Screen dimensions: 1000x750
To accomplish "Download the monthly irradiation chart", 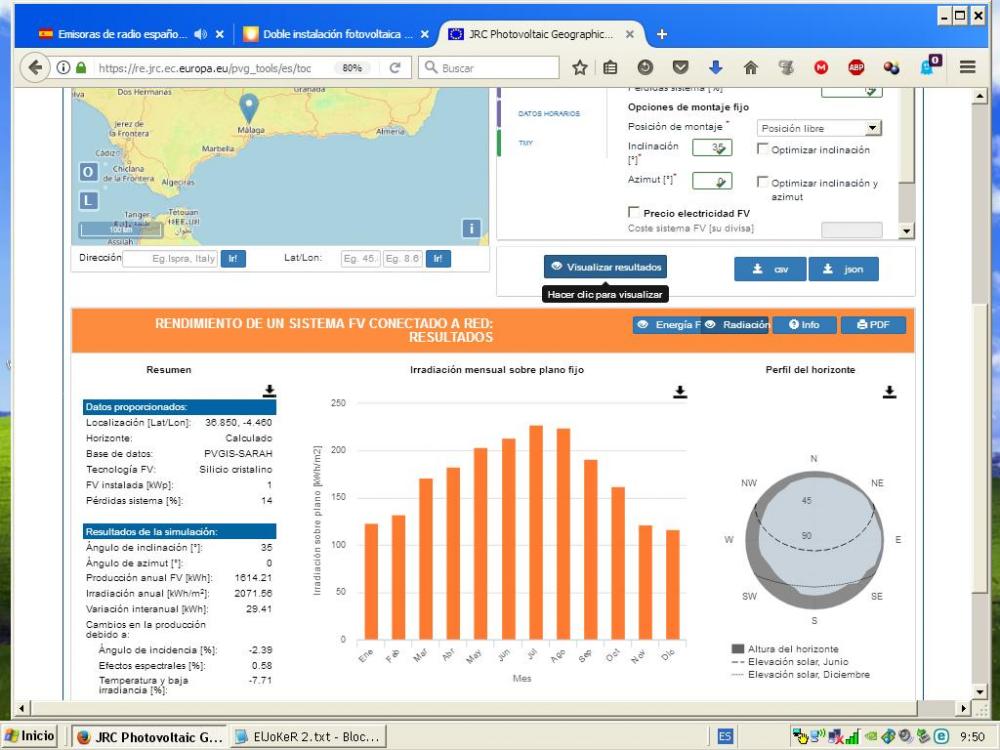I will (x=680, y=392).
